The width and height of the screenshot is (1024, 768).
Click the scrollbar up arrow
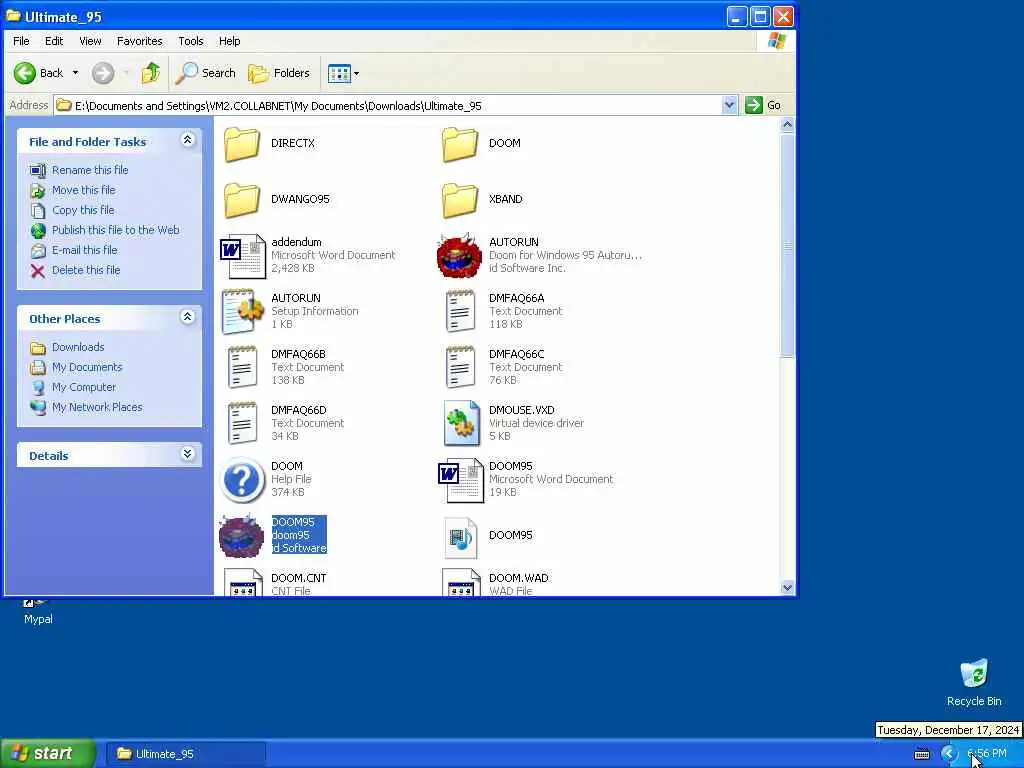[788, 125]
